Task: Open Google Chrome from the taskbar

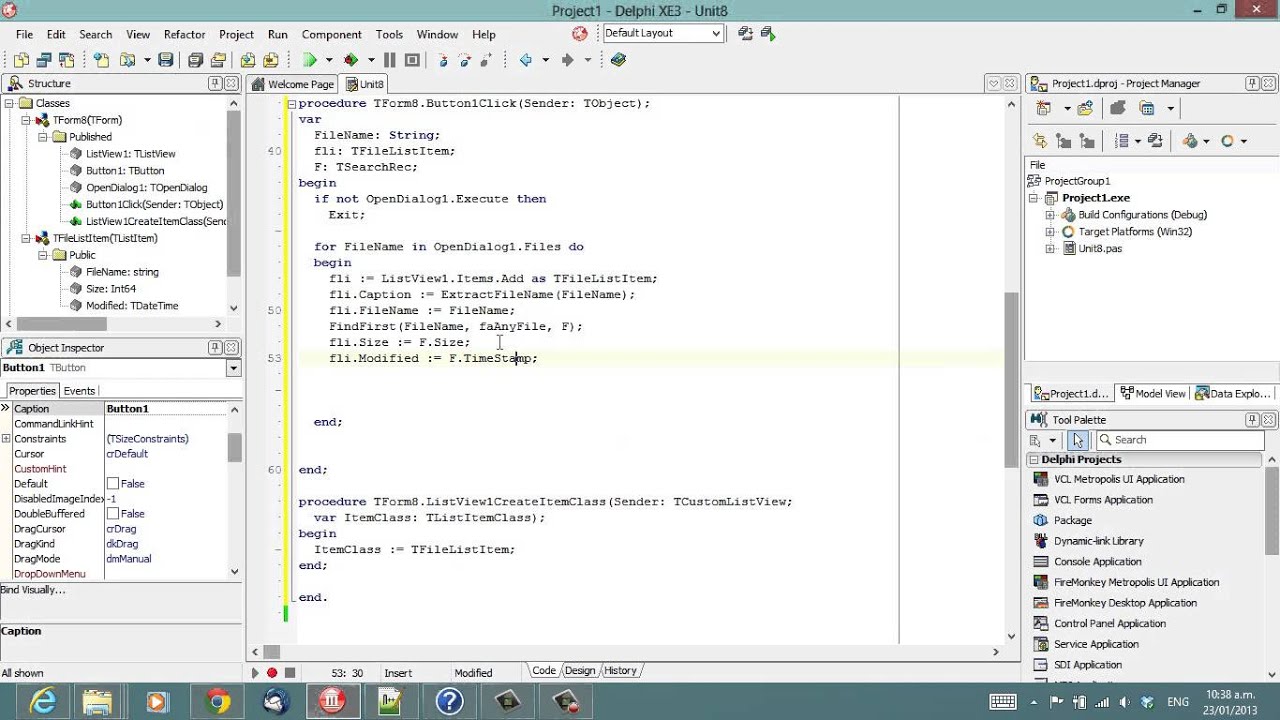Action: [217, 702]
